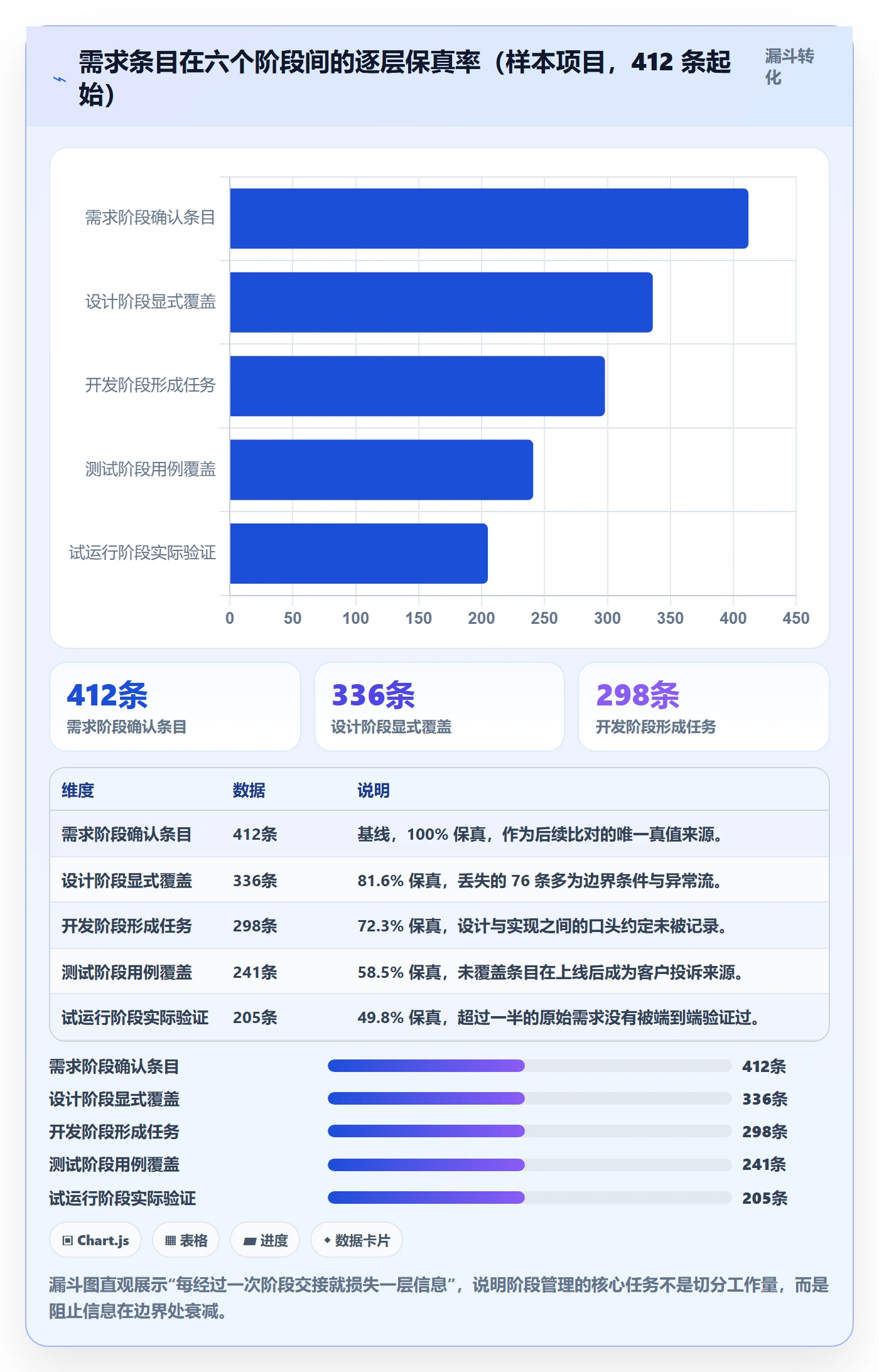Click the Chart.js chip
The image size is (879, 1372).
95,1240
